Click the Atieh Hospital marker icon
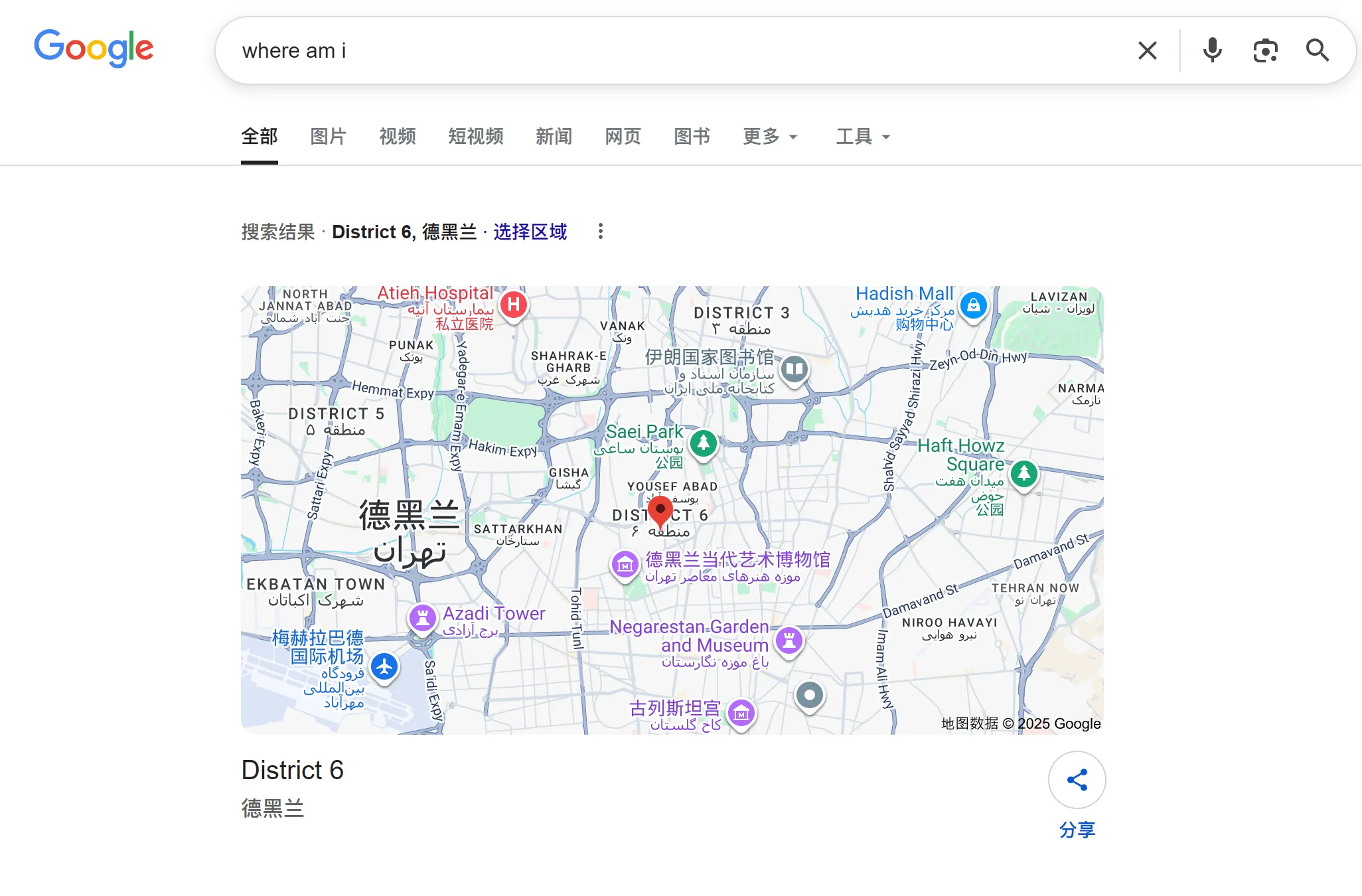The image size is (1362, 896). coord(514,305)
